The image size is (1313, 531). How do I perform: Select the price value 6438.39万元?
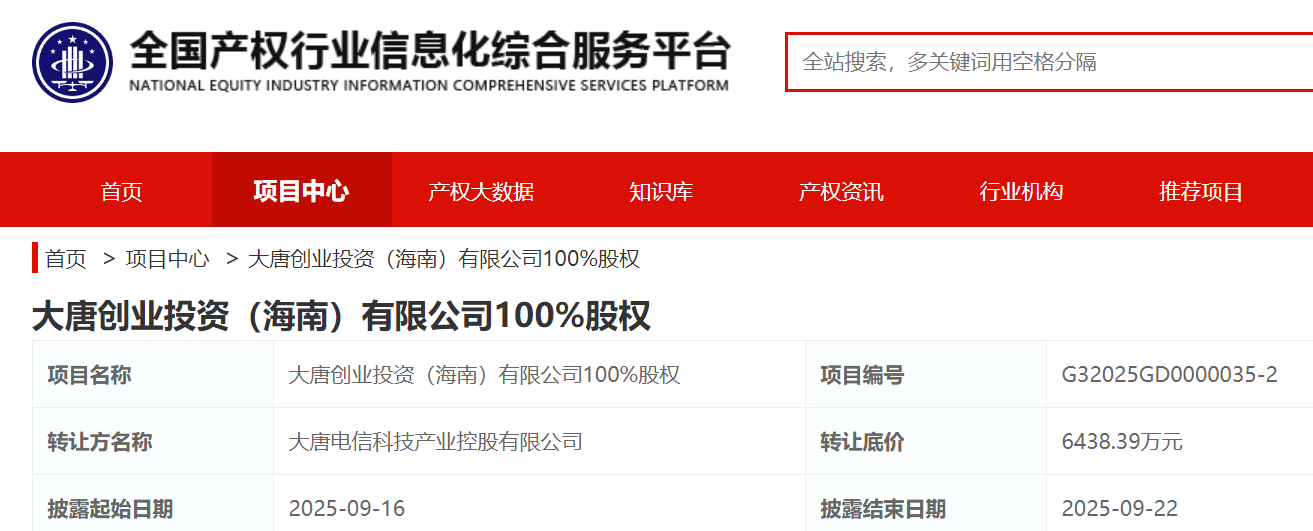1122,441
